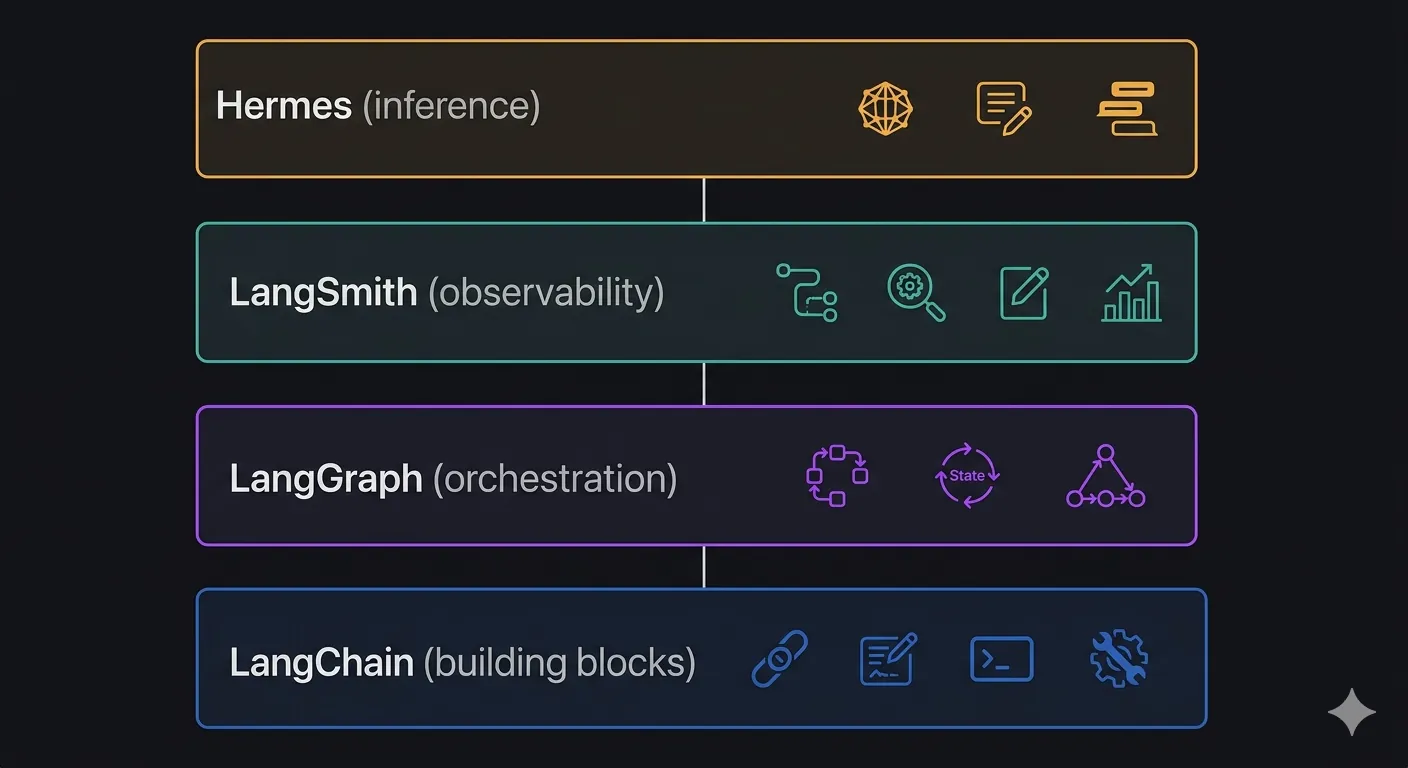This screenshot has width=1408, height=768.
Task: Click the orange chat bubbles icon
Action: (1126, 108)
